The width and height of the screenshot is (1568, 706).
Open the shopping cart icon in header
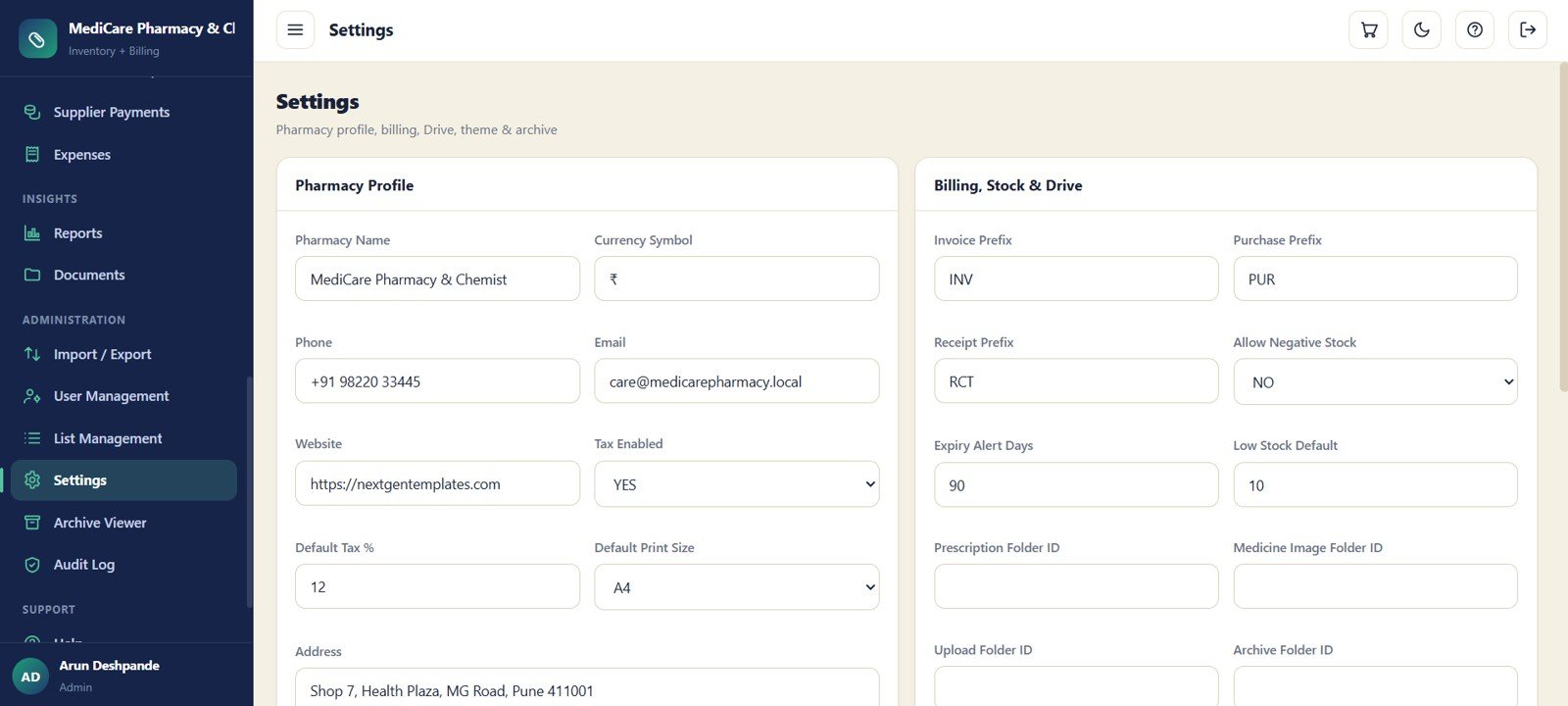[1369, 30]
